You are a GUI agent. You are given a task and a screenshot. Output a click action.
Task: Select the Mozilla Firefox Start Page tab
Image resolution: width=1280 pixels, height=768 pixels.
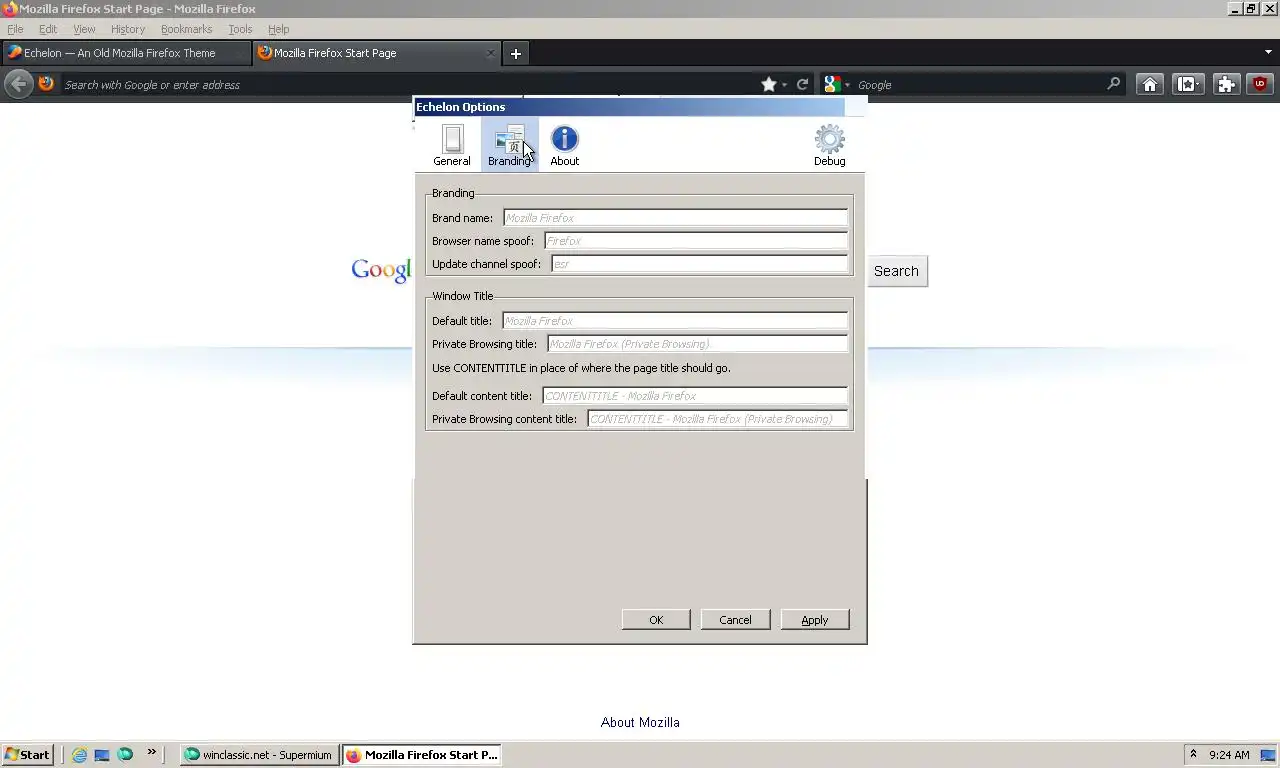[x=375, y=53]
